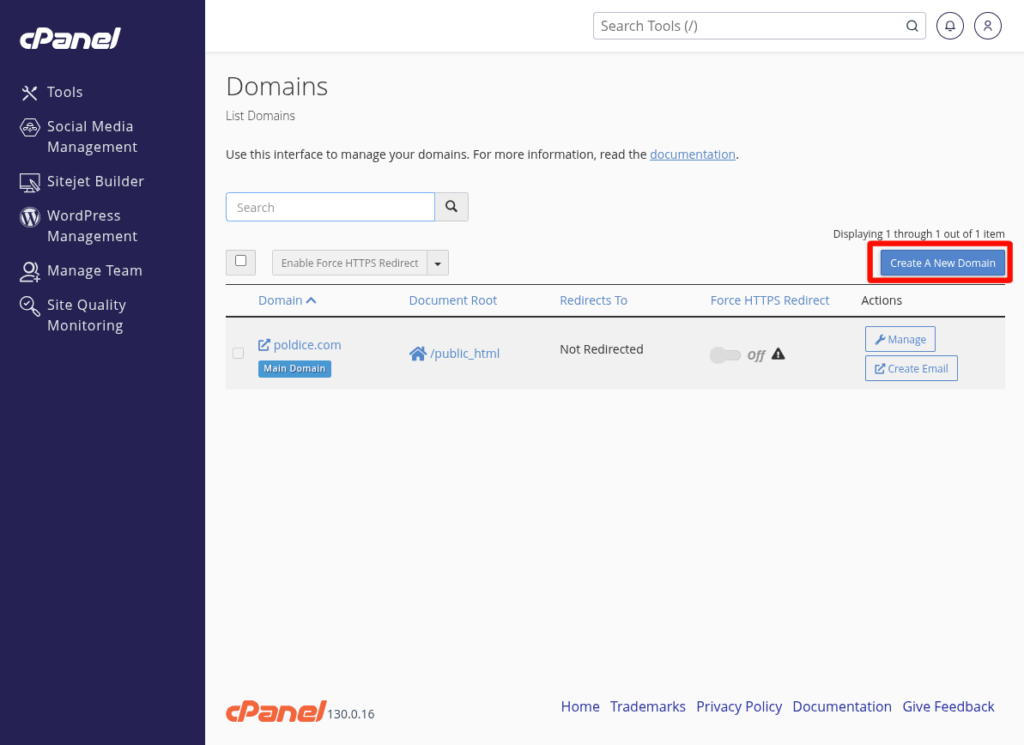Image resolution: width=1024 pixels, height=745 pixels.
Task: Sort by the Document Root column
Action: 452,300
